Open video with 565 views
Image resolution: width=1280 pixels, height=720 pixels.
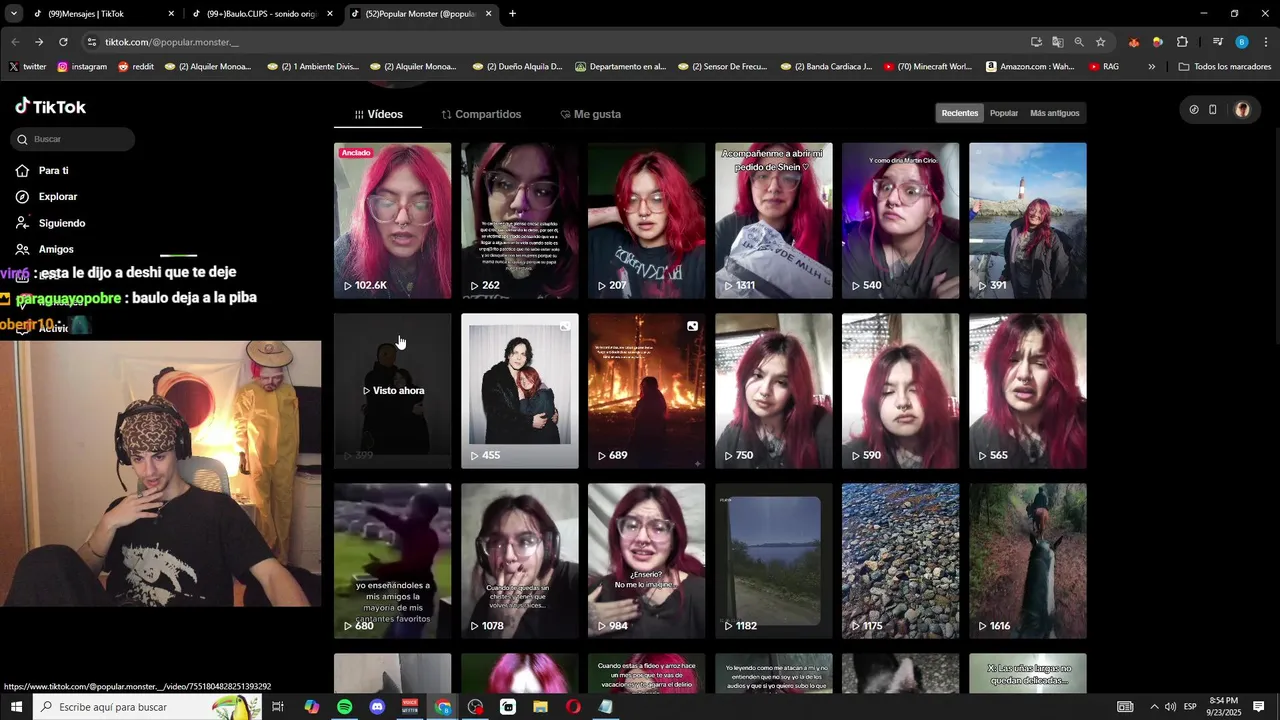(x=1027, y=391)
